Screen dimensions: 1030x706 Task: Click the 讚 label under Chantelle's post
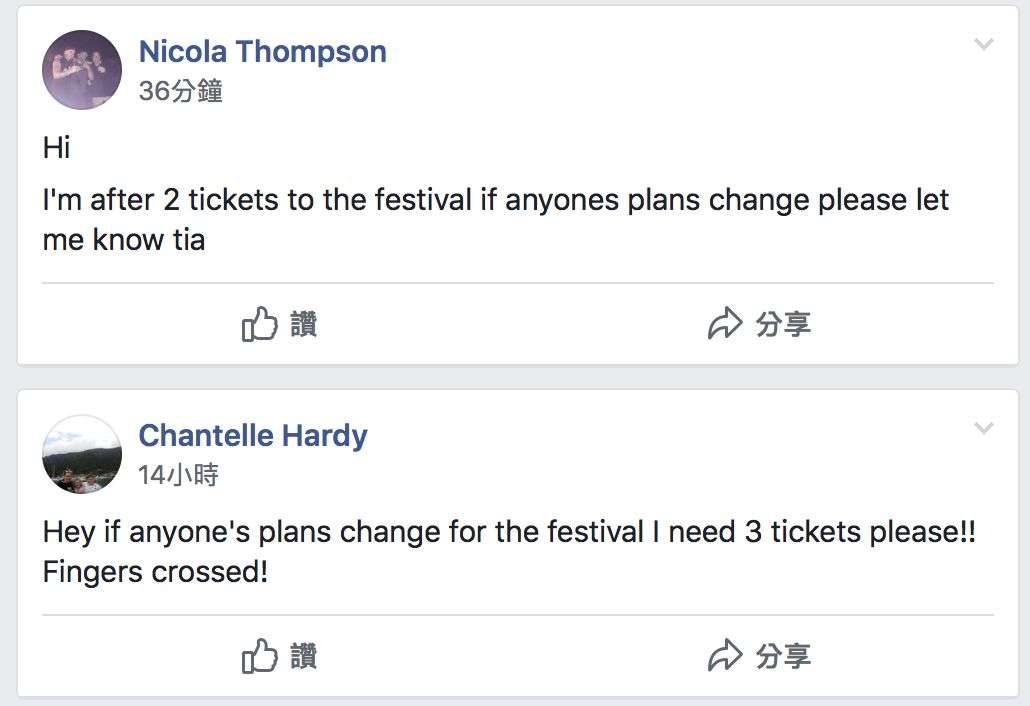(x=303, y=656)
